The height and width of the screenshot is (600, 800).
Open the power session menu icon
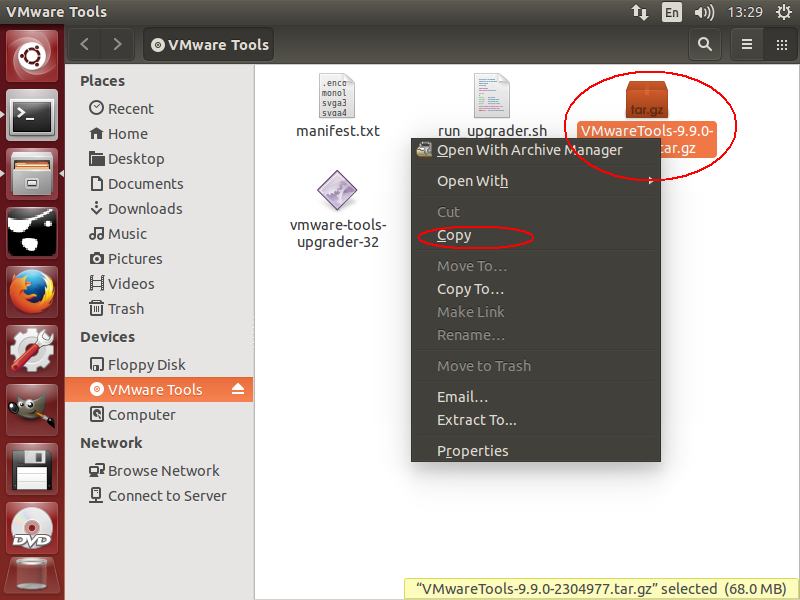coord(783,12)
